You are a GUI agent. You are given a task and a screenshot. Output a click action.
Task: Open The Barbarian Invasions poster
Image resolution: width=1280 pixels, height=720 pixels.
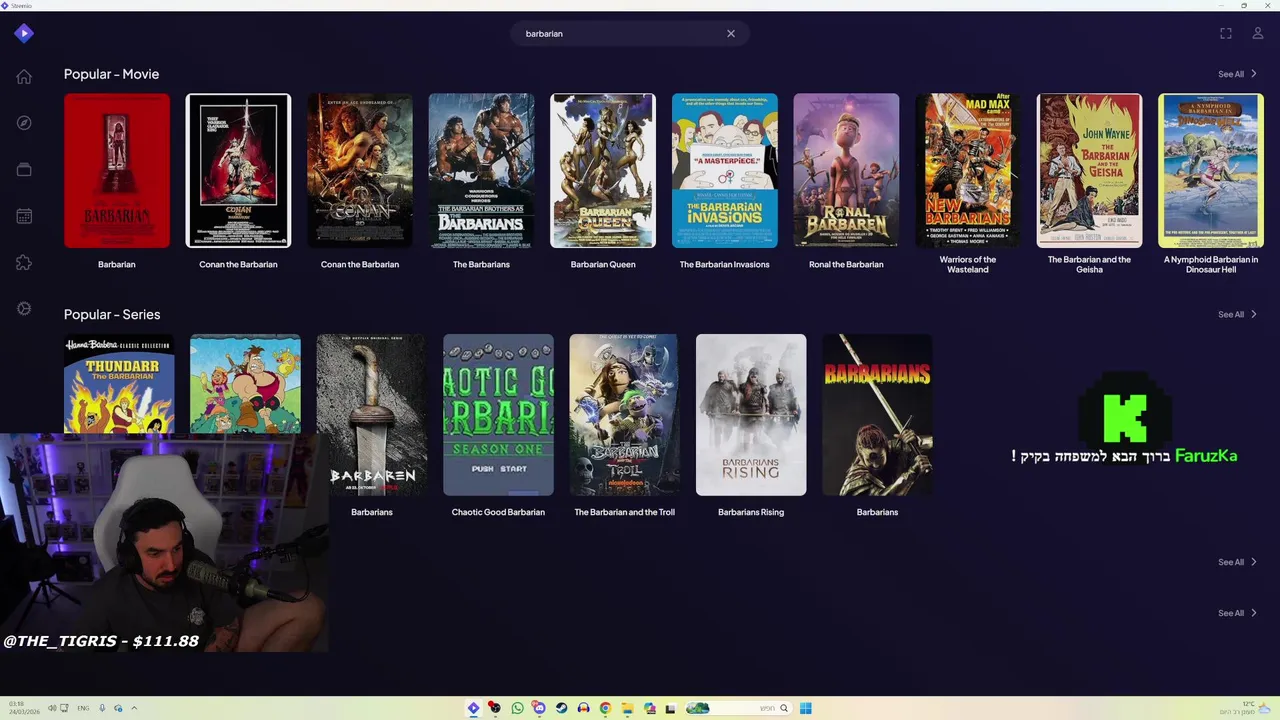(724, 171)
